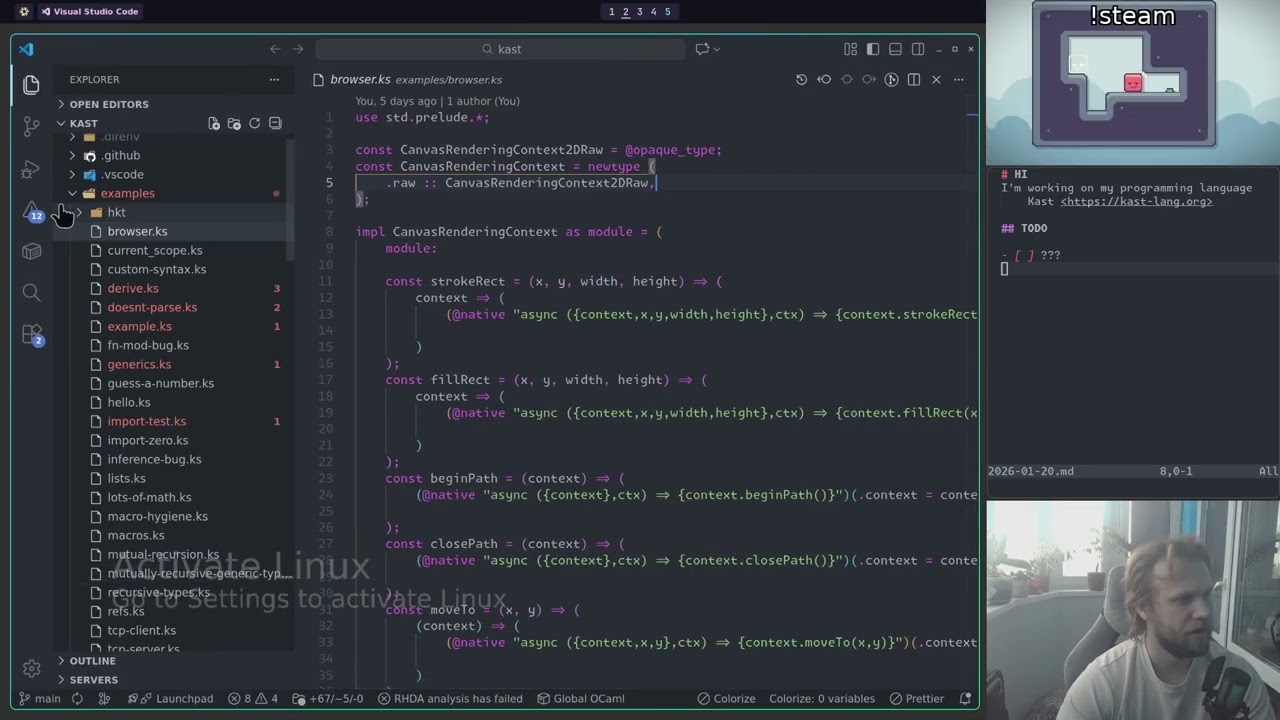Open file history timeline icon in editor toolbar
Viewport: 1280px width, 720px height.
coord(801,79)
